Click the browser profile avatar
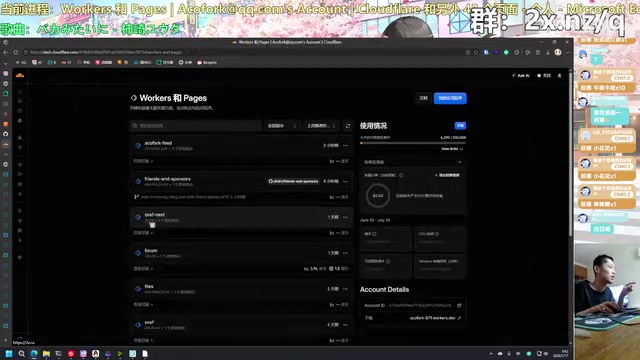Screen dimensions: 640x360 point(558,52)
